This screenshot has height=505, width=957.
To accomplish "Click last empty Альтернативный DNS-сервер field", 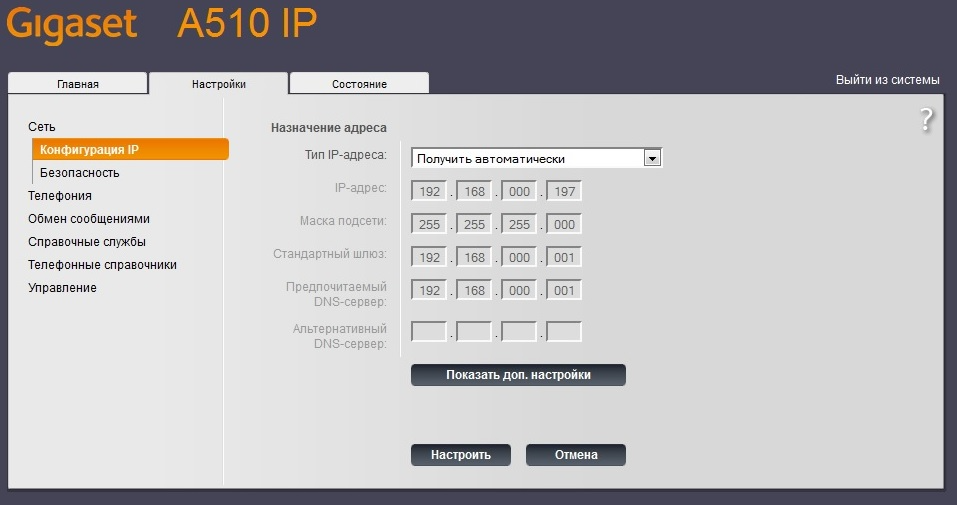I will pos(564,332).
